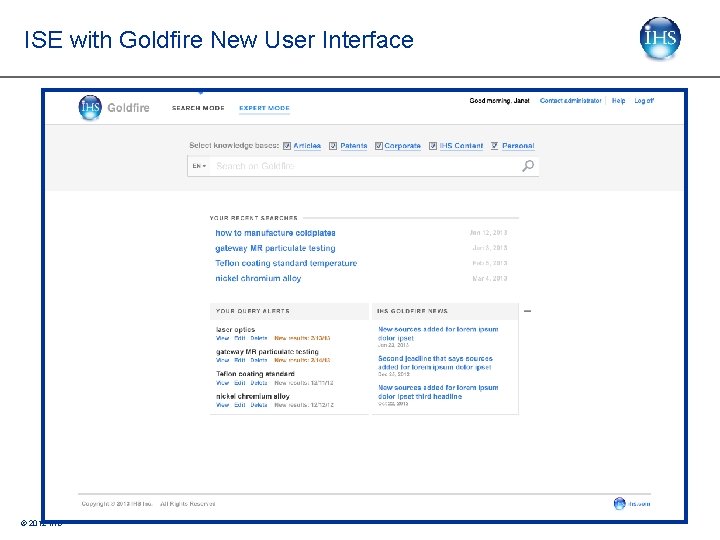The image size is (720, 540).
Task: Click the Goldfire product name text
Action: pyautogui.click(x=128, y=107)
